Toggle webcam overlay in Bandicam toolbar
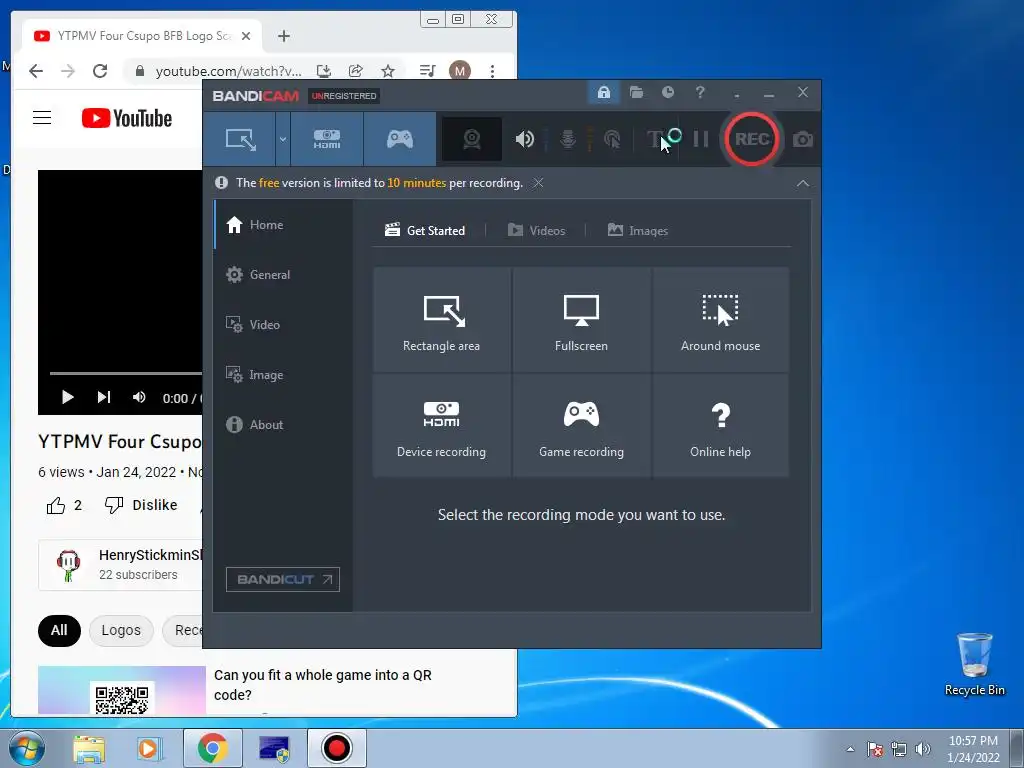The width and height of the screenshot is (1024, 768). 472,139
